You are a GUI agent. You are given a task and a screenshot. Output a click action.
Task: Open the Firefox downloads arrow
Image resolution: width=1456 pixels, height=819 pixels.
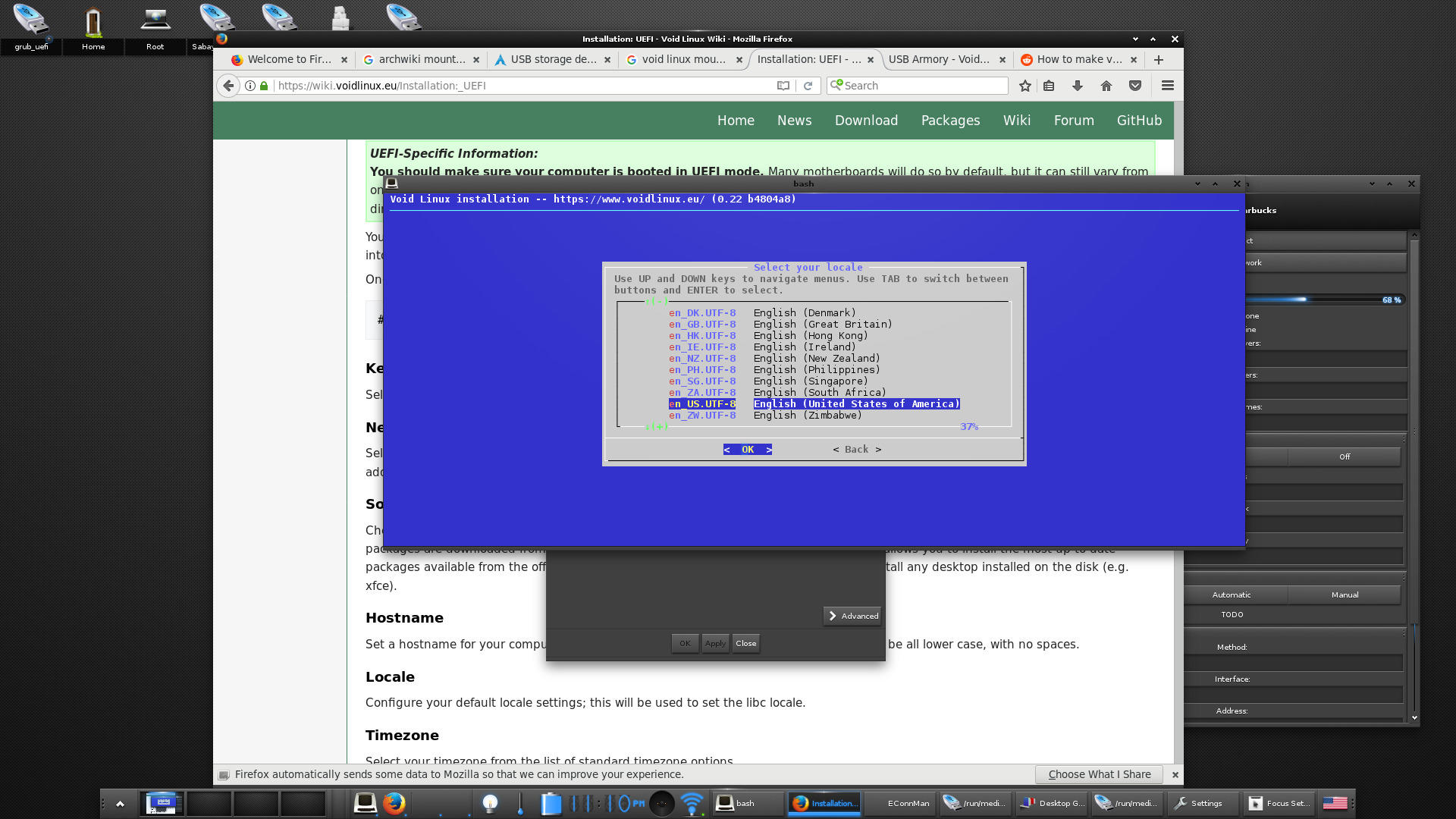point(1078,86)
